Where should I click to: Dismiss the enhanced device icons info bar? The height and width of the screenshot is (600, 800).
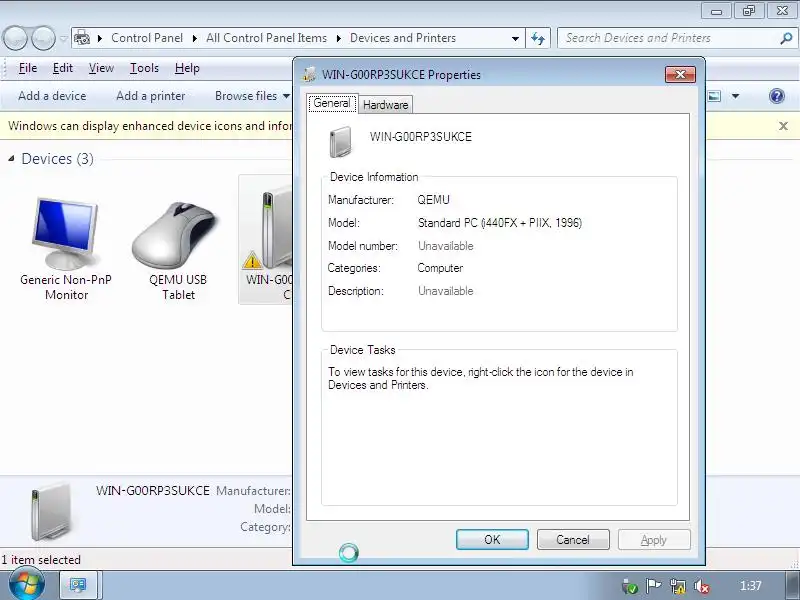[783, 126]
